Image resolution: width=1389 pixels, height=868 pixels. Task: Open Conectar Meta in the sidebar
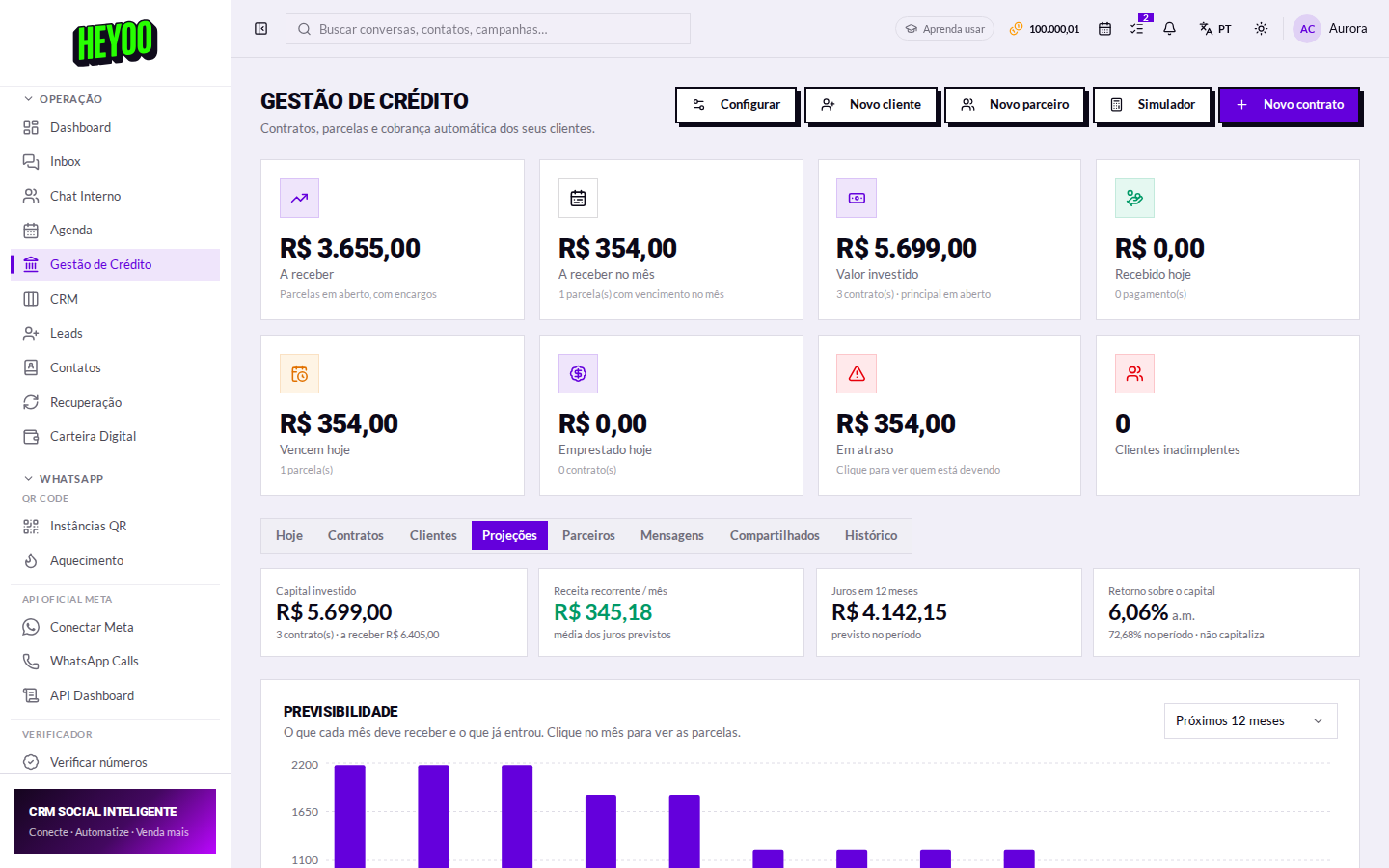coord(115,627)
